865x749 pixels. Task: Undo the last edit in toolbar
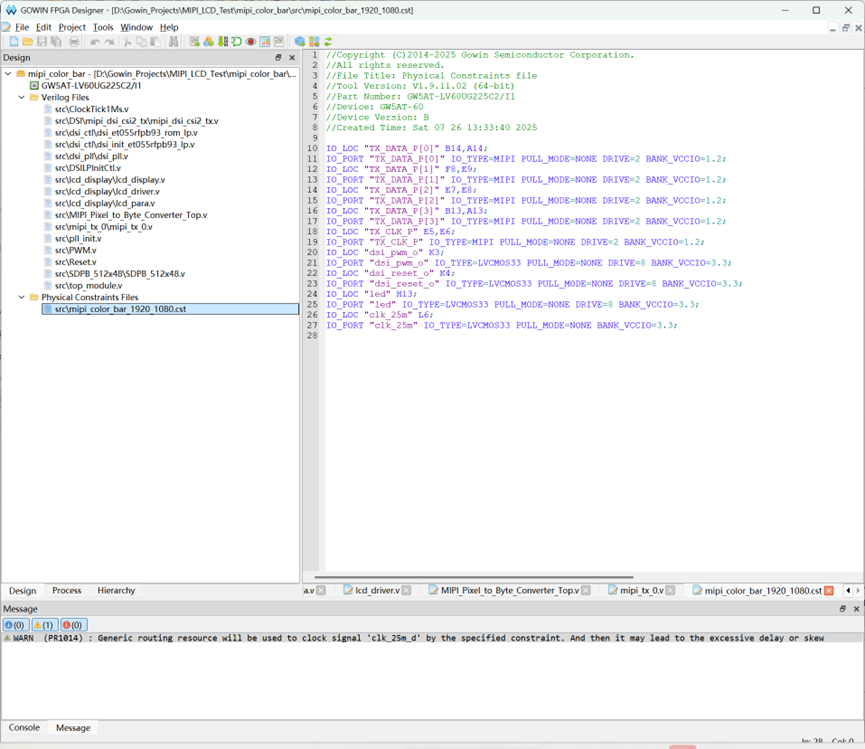(x=95, y=42)
